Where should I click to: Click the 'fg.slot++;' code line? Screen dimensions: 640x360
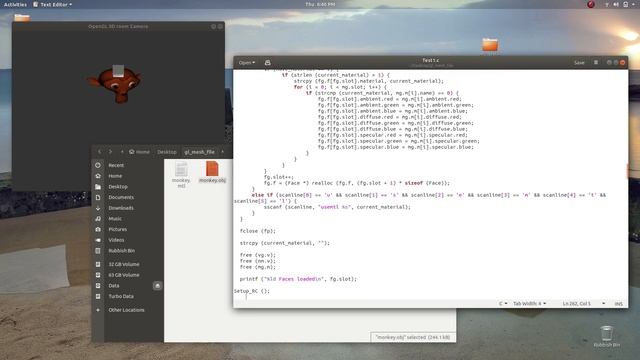pos(278,177)
